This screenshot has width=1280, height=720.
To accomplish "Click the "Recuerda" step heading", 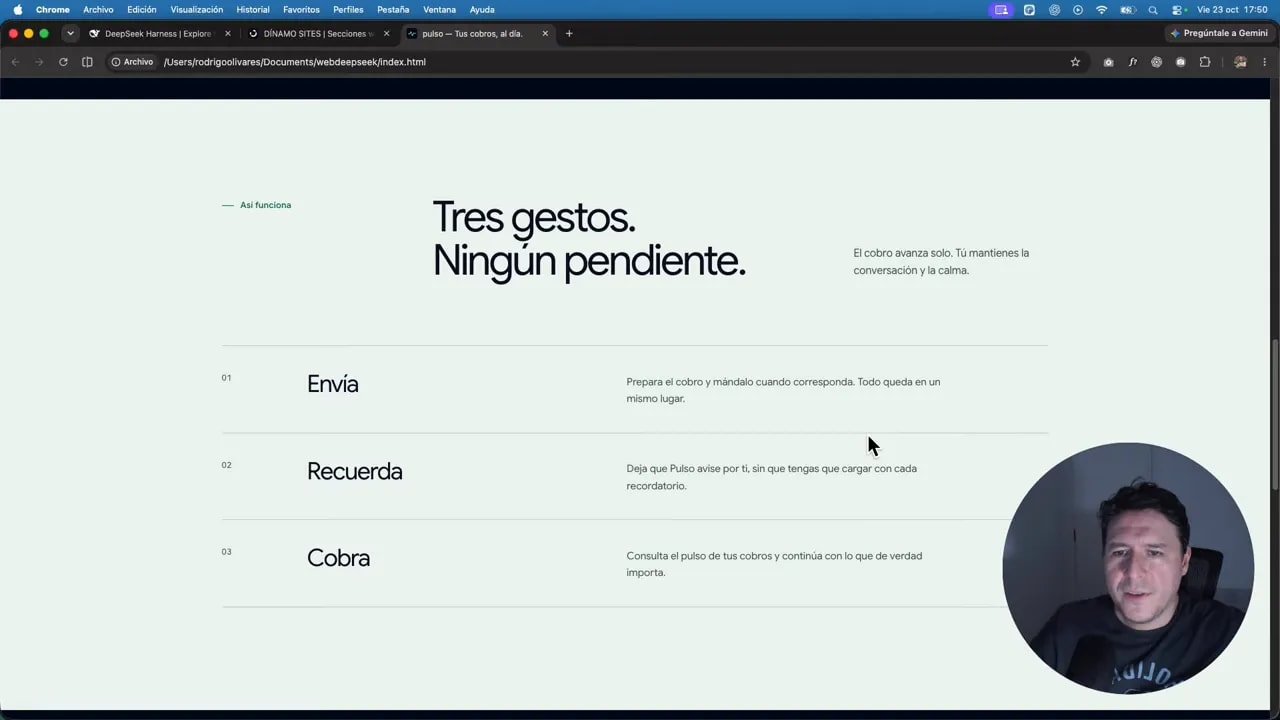I will tap(355, 471).
